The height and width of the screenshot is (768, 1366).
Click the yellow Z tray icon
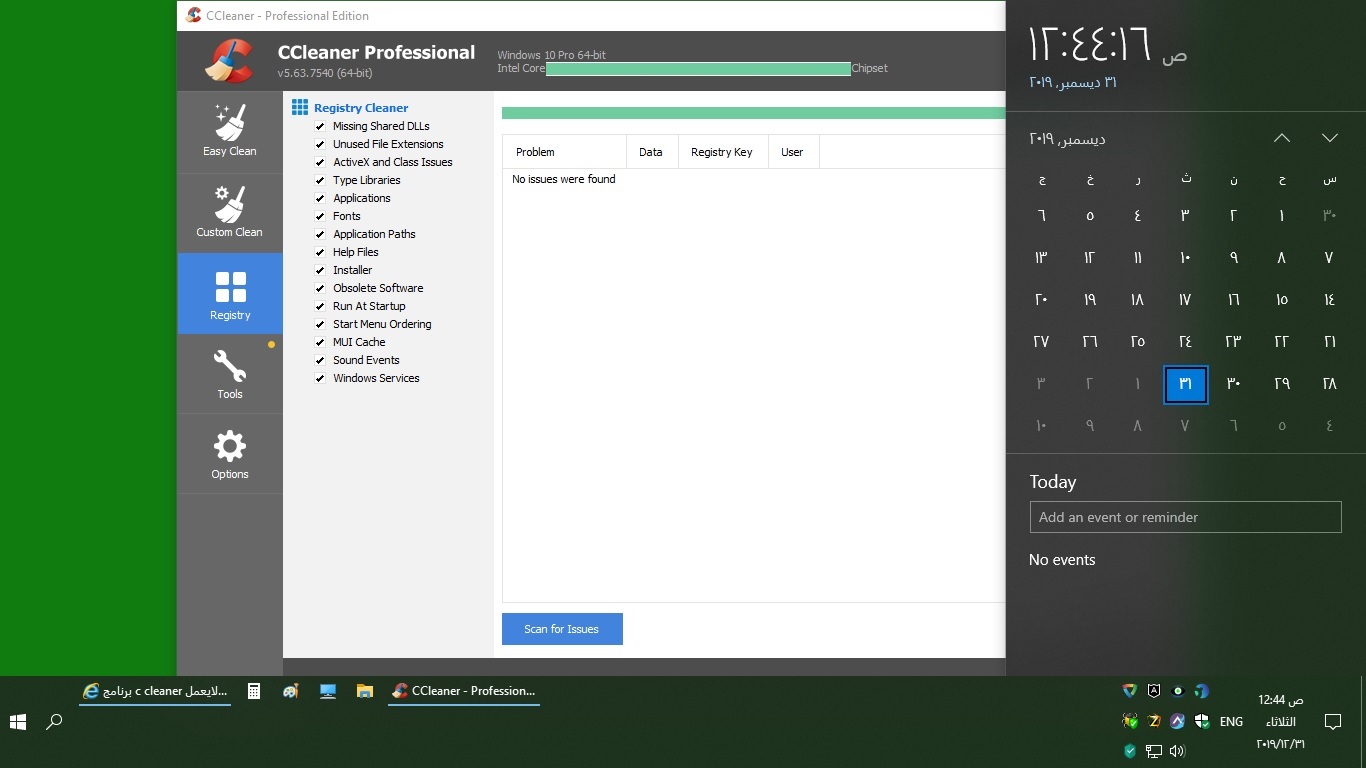(x=1154, y=721)
